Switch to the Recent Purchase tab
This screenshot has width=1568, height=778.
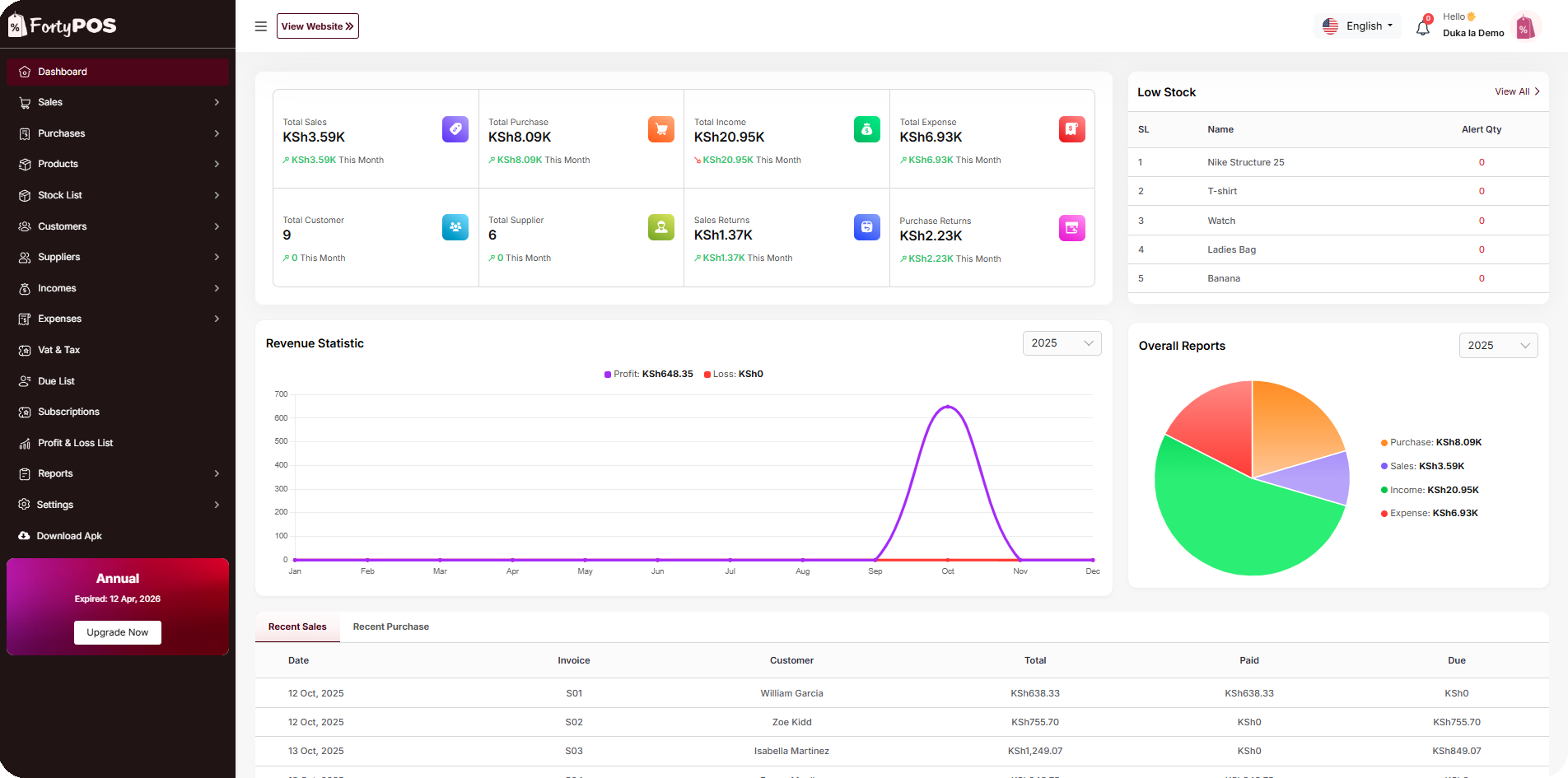click(390, 627)
